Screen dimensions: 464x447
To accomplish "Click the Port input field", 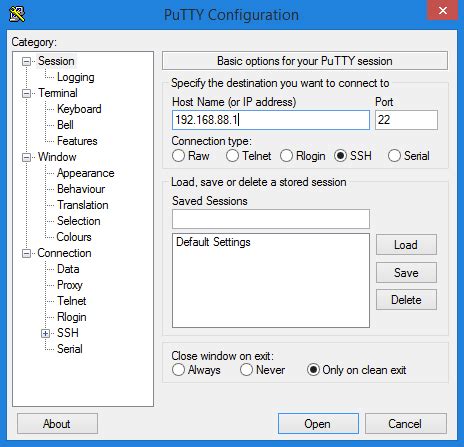I will point(406,120).
